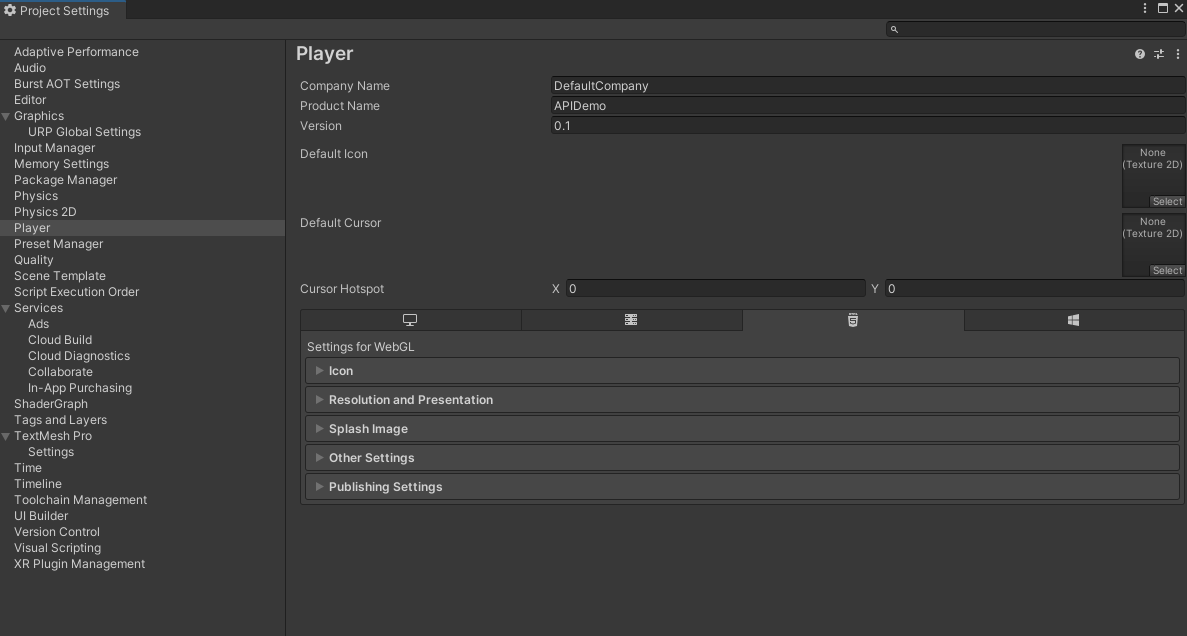Click Select button for Default Cursor
Image resolution: width=1187 pixels, height=636 pixels.
click(1166, 271)
